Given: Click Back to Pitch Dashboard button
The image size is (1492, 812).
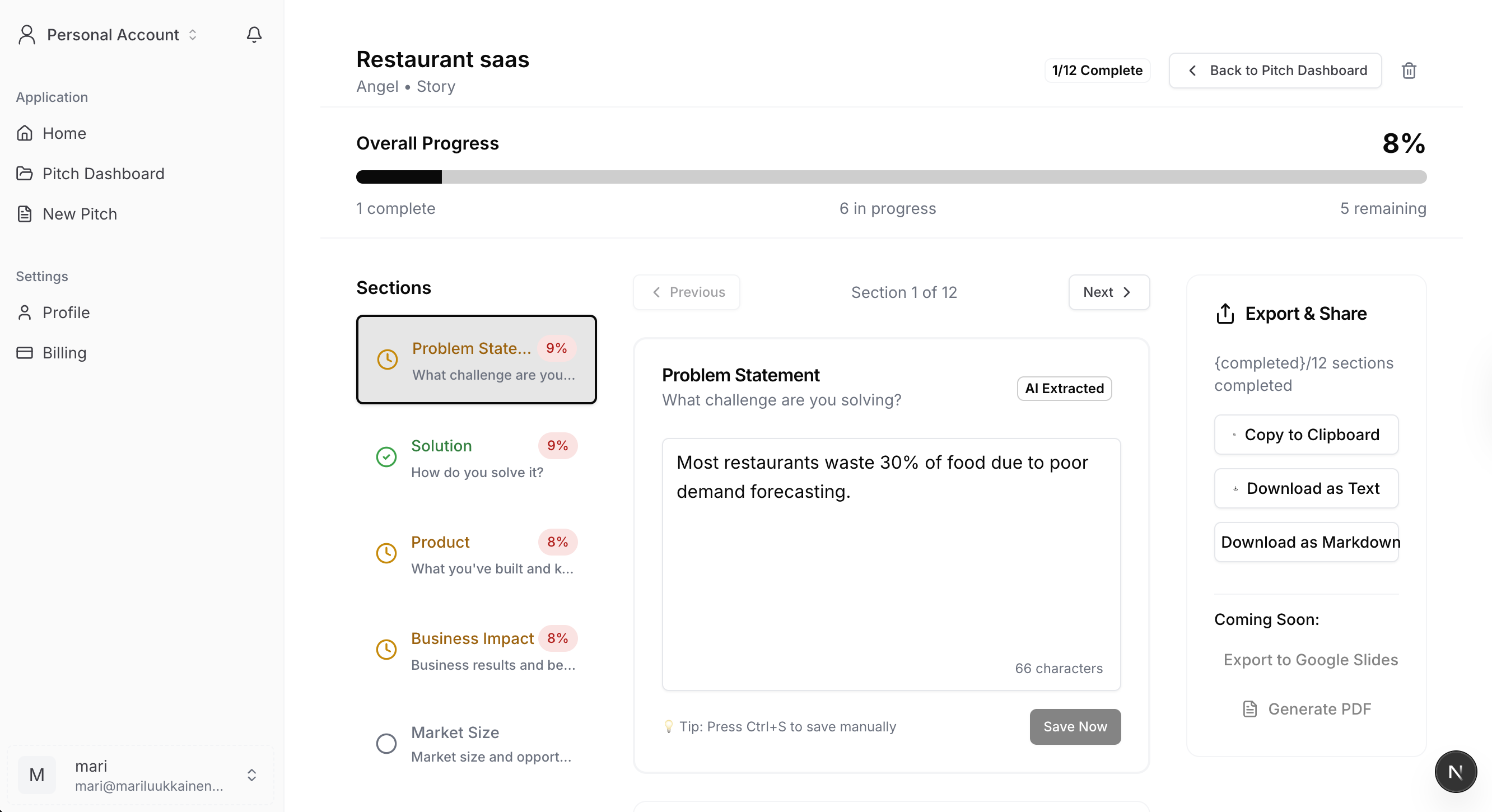Looking at the screenshot, I should (x=1275, y=71).
